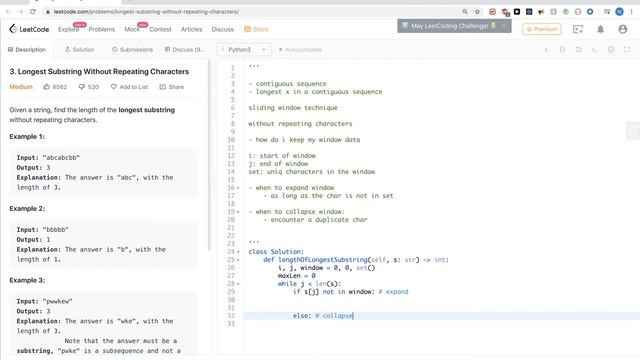Collapse code fold at line 19

pos(238,212)
